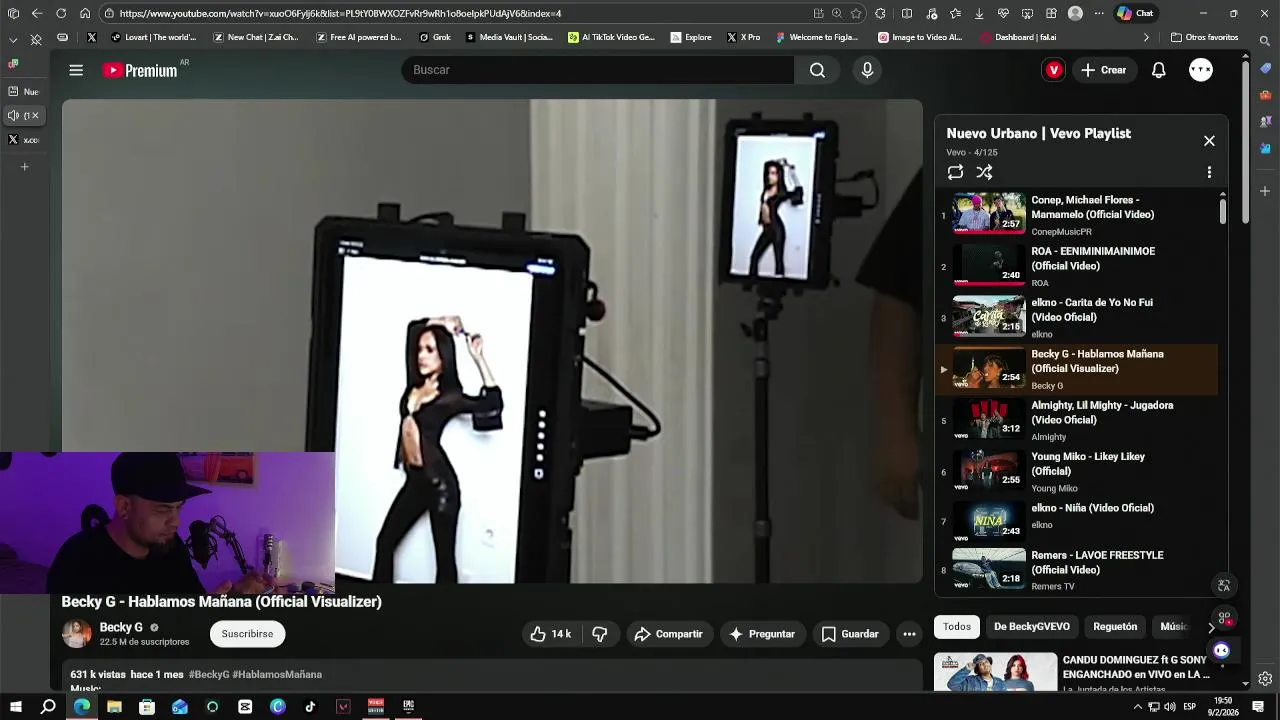Open Otros favoritos folder
Image resolution: width=1280 pixels, height=720 pixels.
(1204, 38)
